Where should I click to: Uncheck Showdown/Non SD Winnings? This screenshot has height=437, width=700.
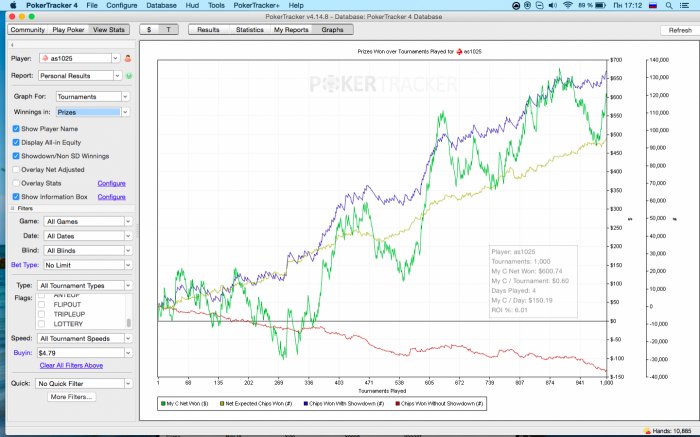tap(16, 156)
